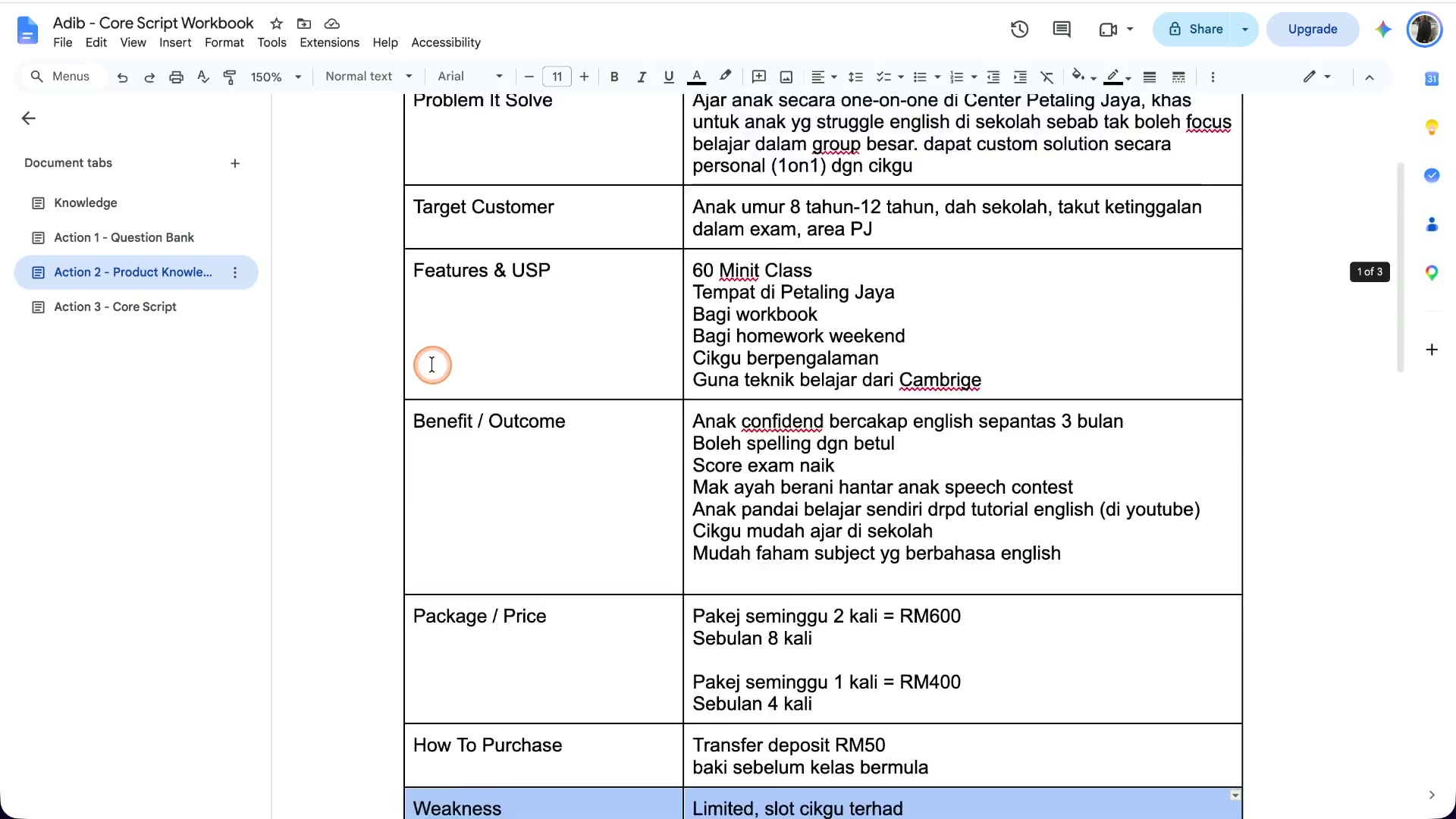Close the document tabs sidebar arrow
The image size is (1456, 819).
[28, 118]
